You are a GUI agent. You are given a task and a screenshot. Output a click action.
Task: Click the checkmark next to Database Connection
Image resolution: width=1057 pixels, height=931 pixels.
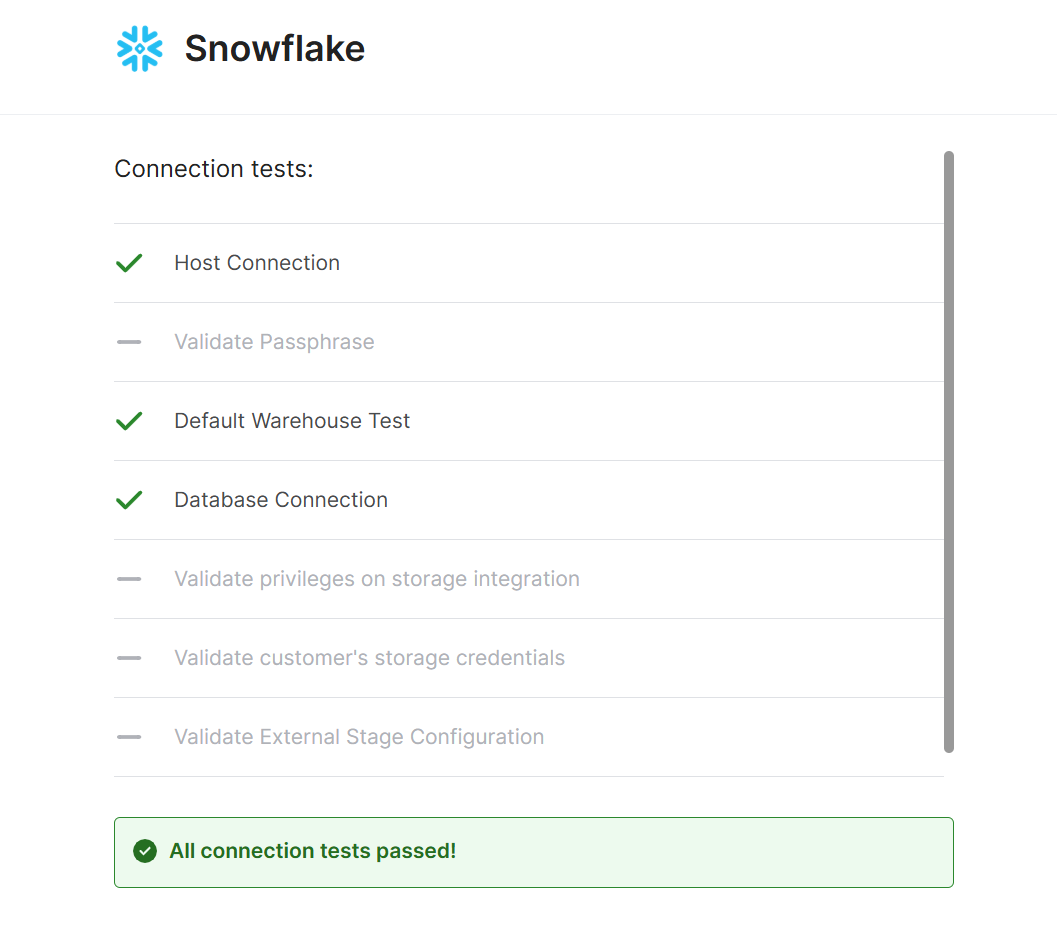point(129,500)
